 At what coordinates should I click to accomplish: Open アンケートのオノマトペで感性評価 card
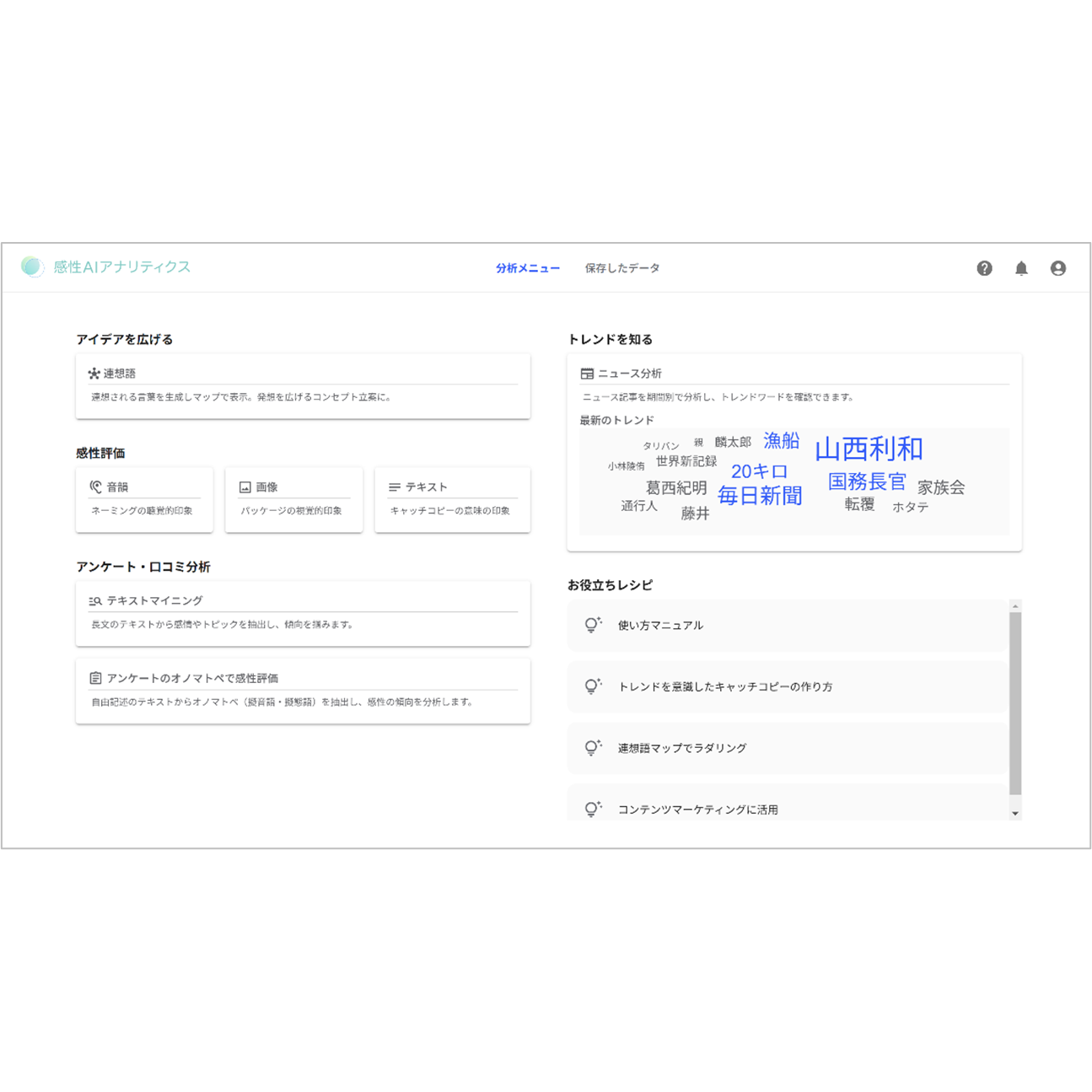click(303, 691)
